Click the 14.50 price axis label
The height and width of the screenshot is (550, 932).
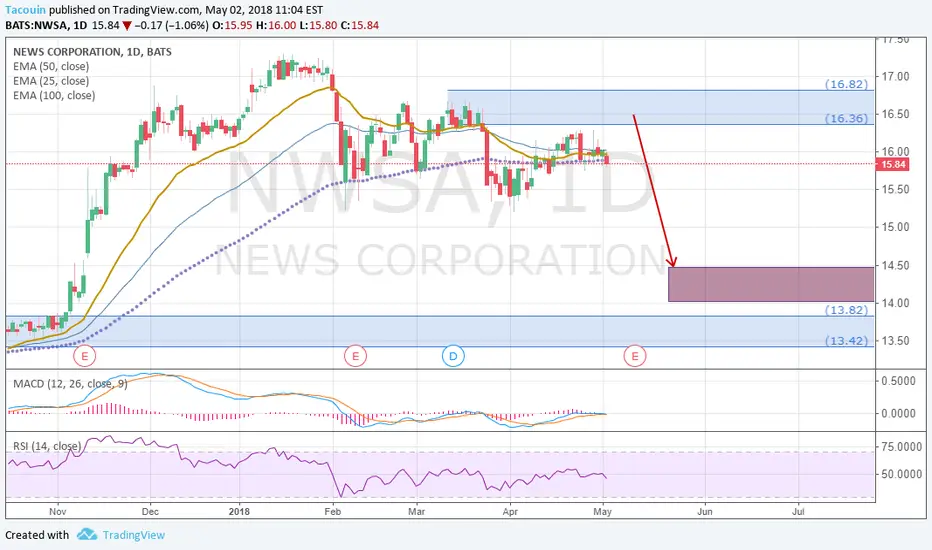point(895,265)
